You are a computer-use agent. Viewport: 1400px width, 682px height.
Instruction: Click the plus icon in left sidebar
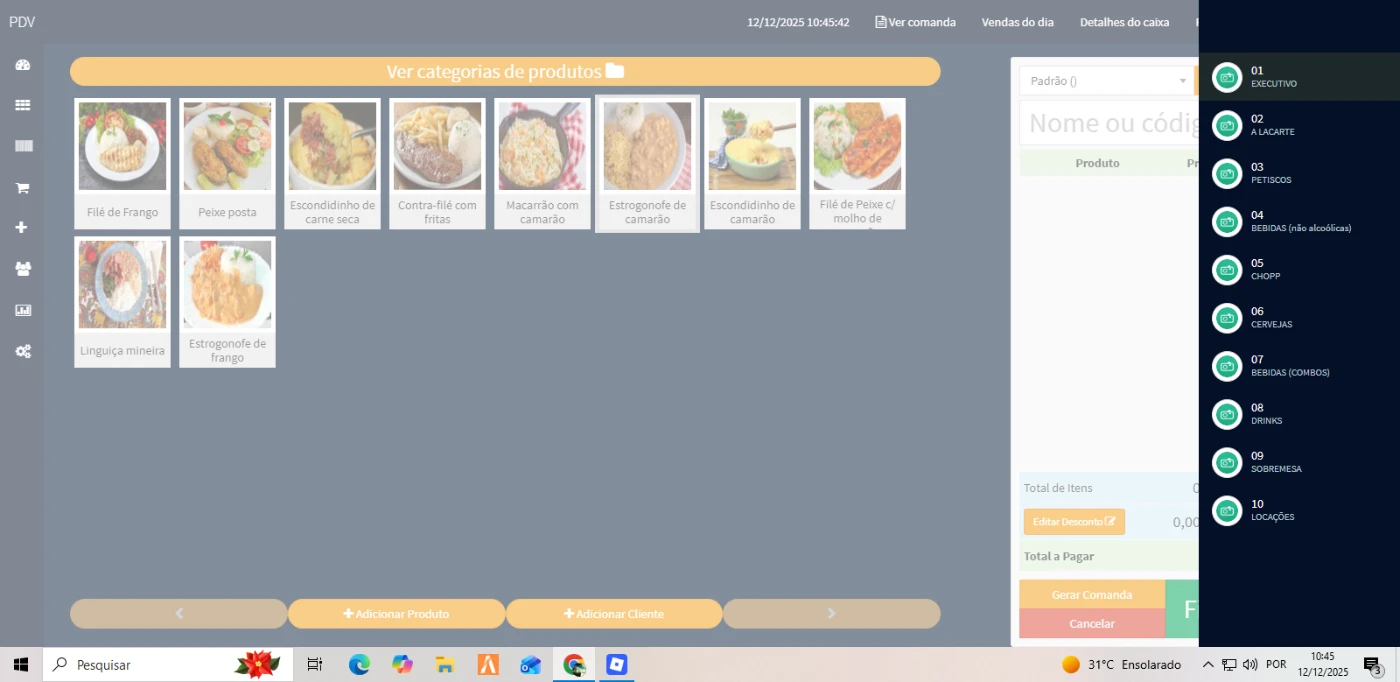click(22, 228)
